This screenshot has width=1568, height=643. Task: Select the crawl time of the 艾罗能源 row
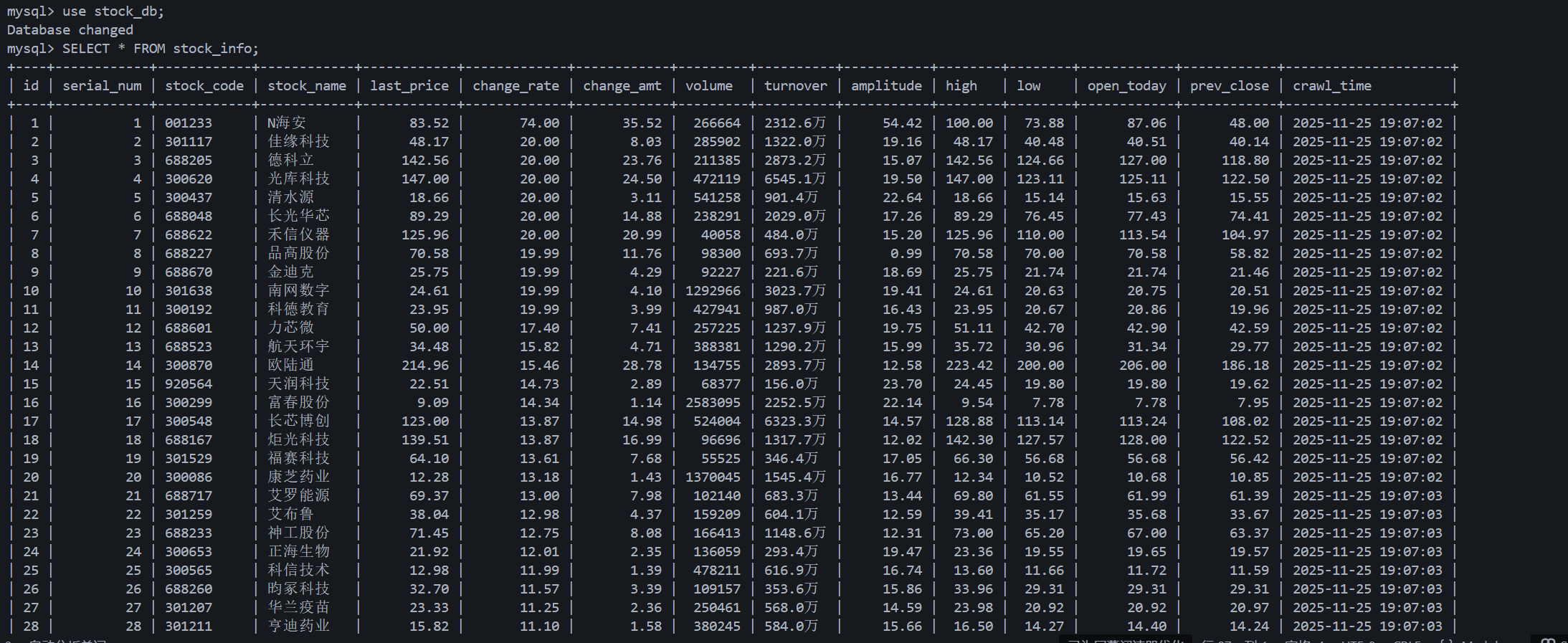(x=1367, y=496)
